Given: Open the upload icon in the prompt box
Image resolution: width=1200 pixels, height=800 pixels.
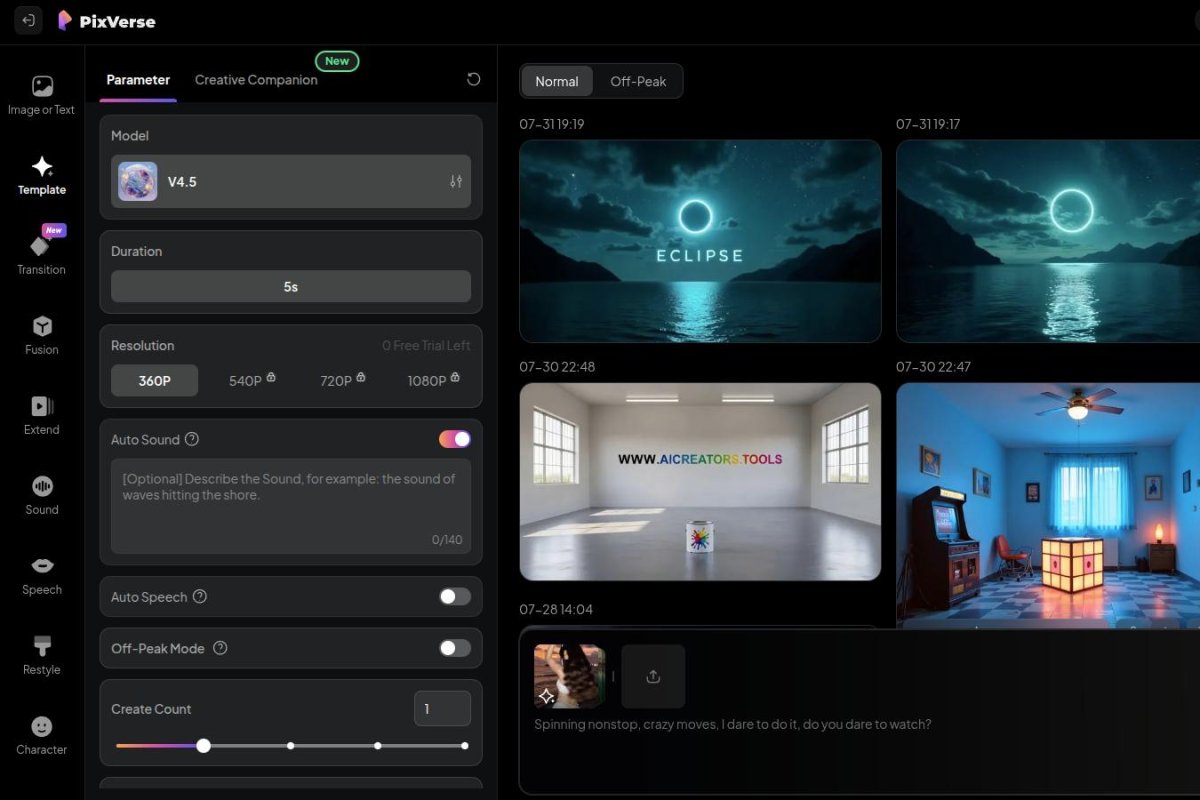Looking at the screenshot, I should tap(653, 676).
